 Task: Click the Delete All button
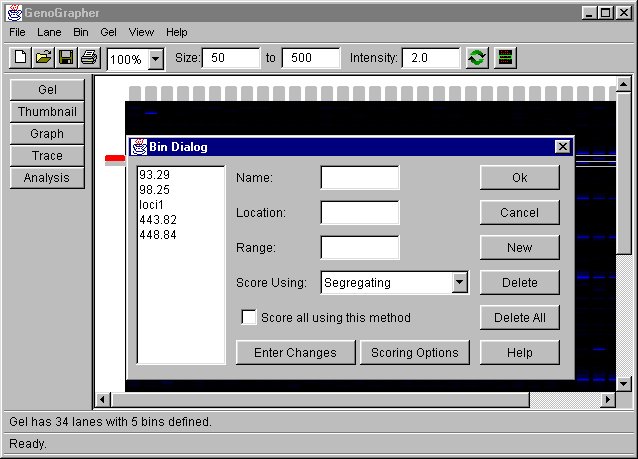click(x=519, y=317)
